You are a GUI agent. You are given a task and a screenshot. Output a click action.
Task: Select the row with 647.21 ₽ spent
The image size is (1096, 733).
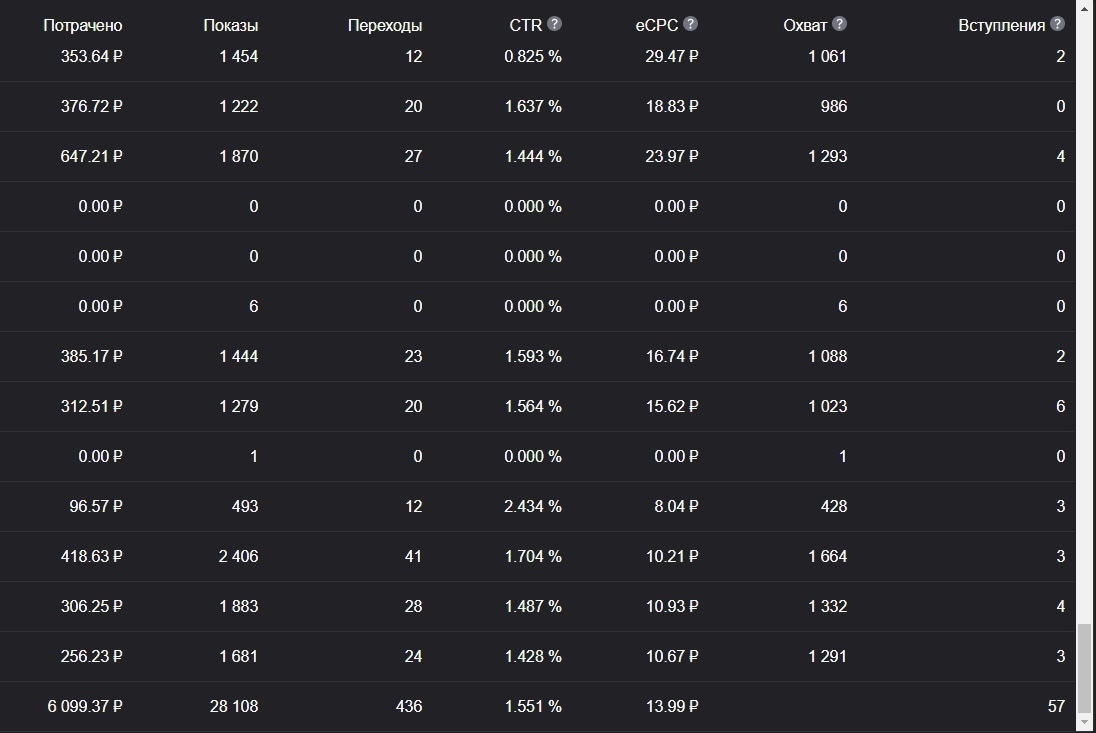coord(538,157)
